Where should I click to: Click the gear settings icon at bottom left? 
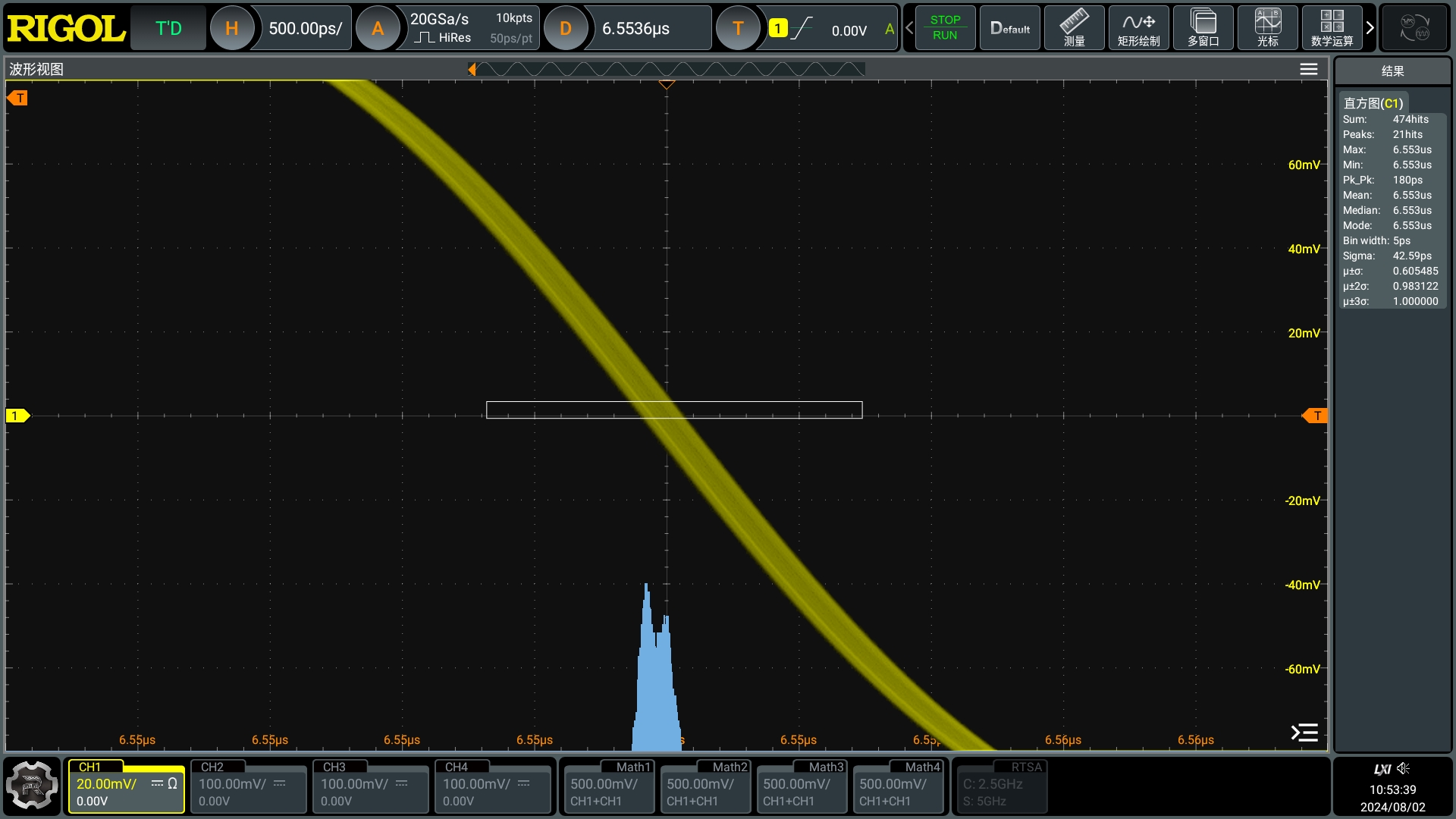(30, 786)
